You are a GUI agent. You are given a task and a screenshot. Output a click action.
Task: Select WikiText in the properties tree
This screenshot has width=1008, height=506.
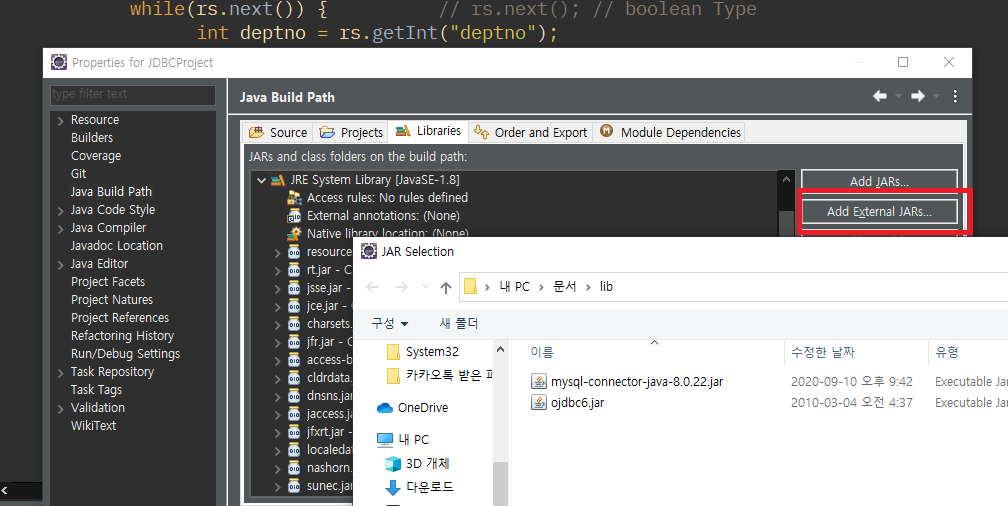(x=93, y=426)
